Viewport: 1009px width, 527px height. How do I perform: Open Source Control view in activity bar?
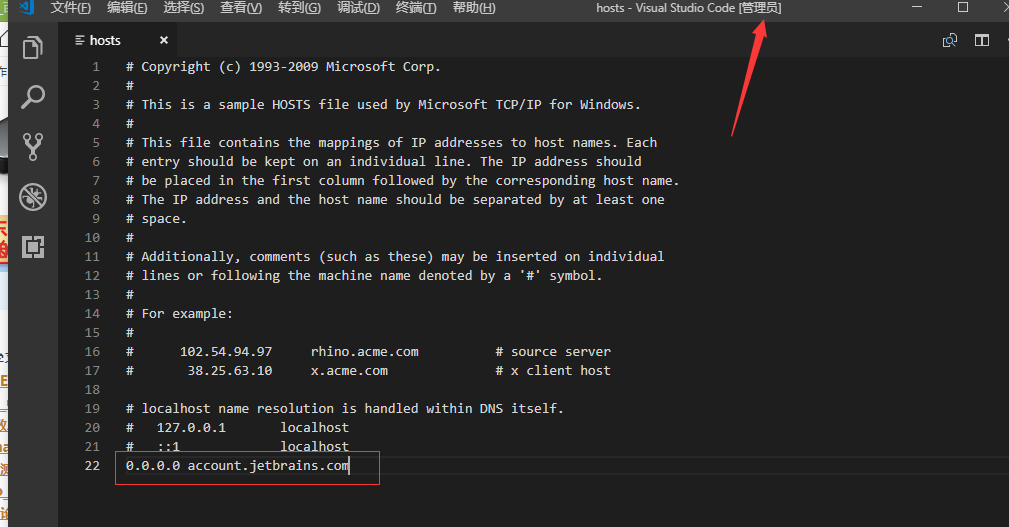[x=33, y=147]
